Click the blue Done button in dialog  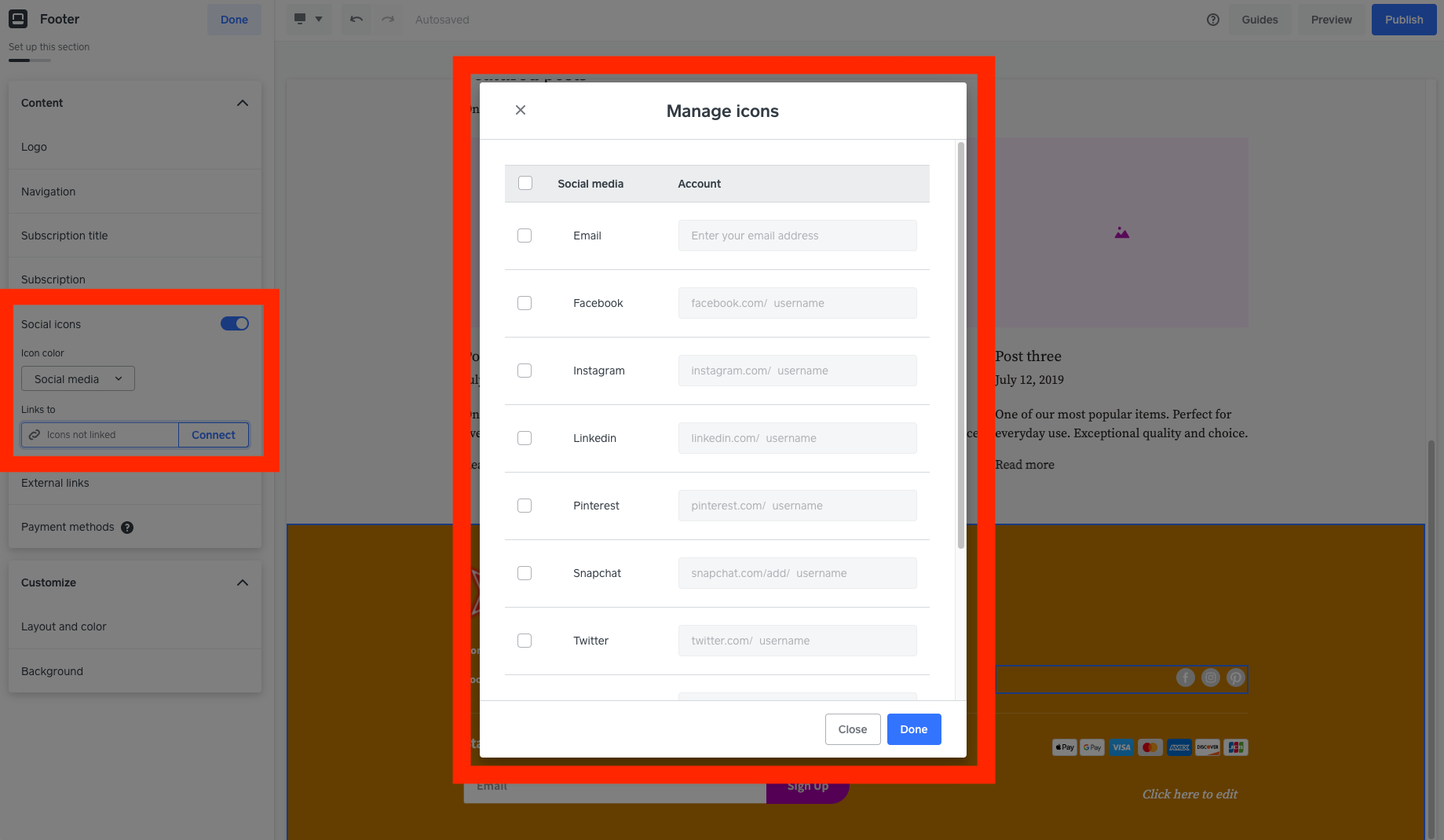[x=914, y=729]
